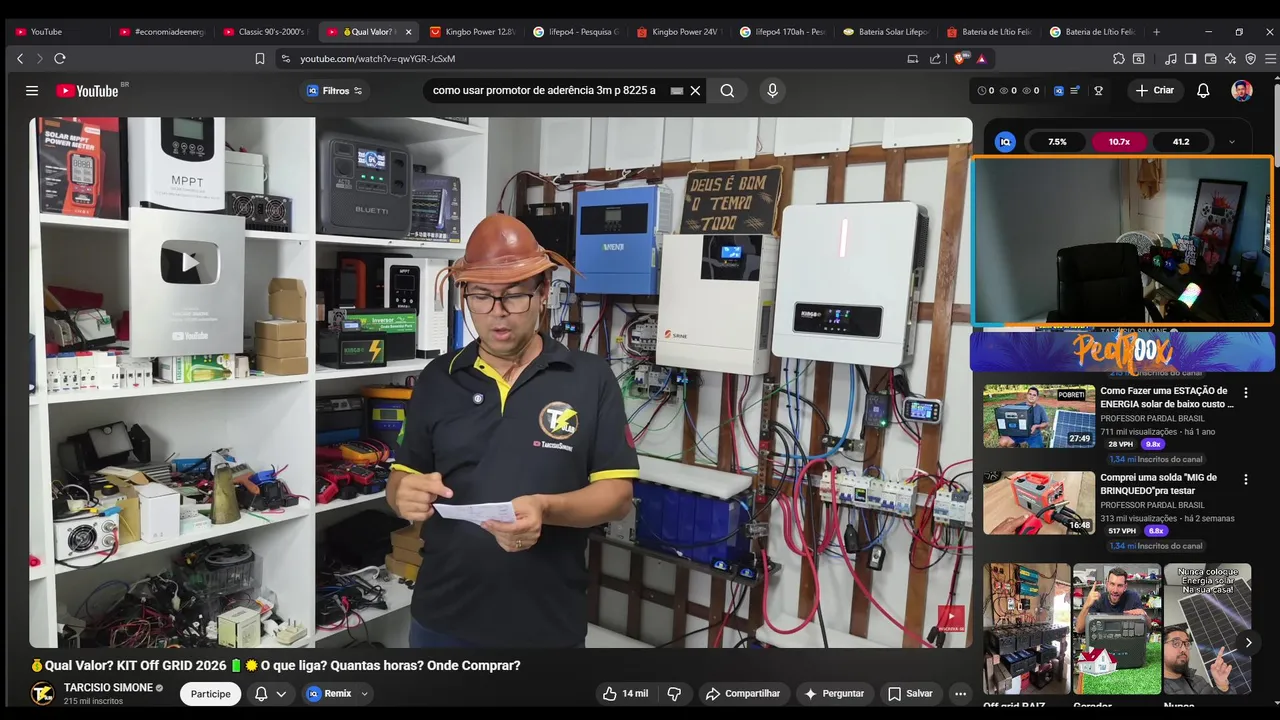Like the video with 14 mil
The height and width of the screenshot is (720, 1280).
coord(625,694)
